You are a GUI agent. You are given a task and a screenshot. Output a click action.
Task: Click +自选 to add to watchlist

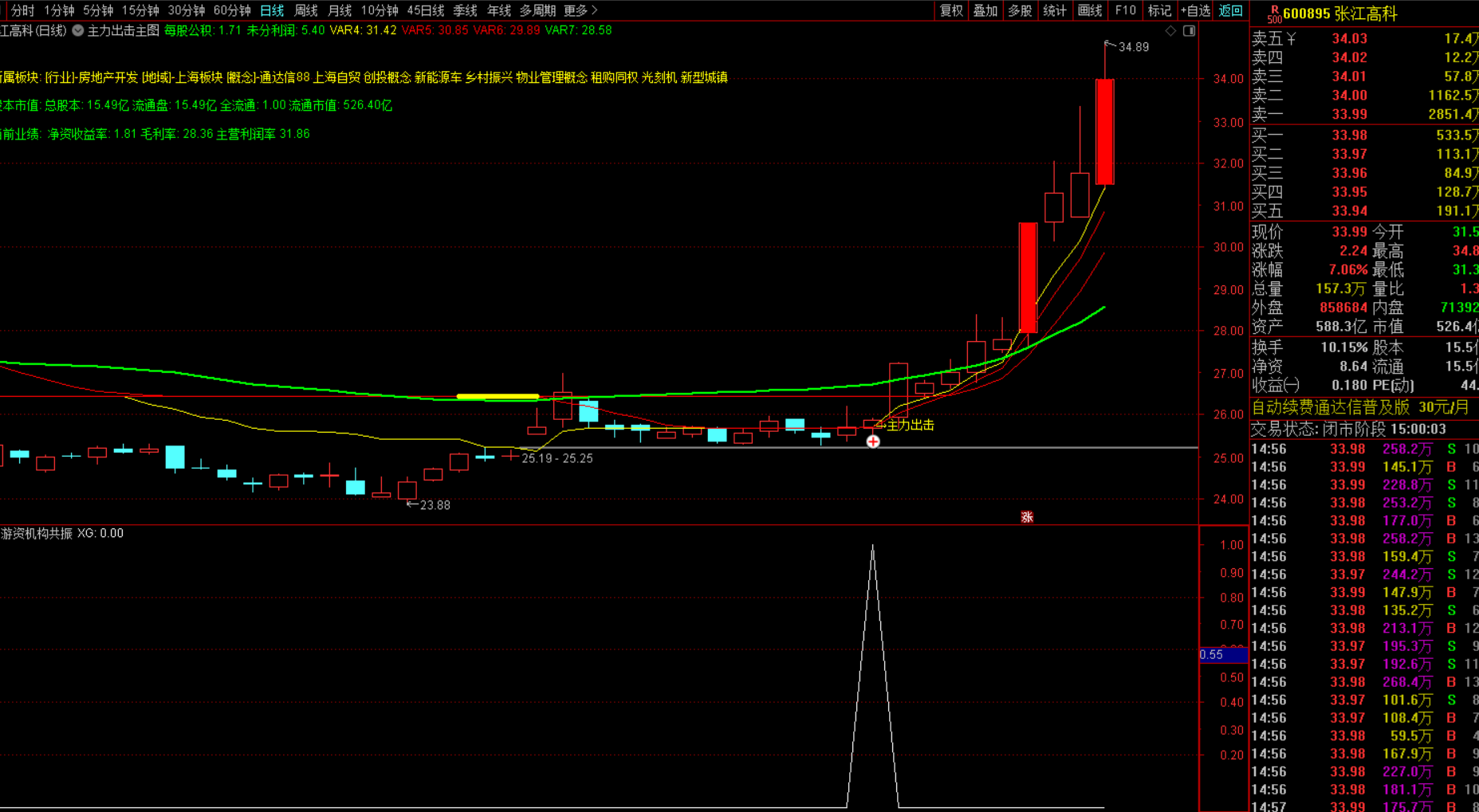(1194, 10)
